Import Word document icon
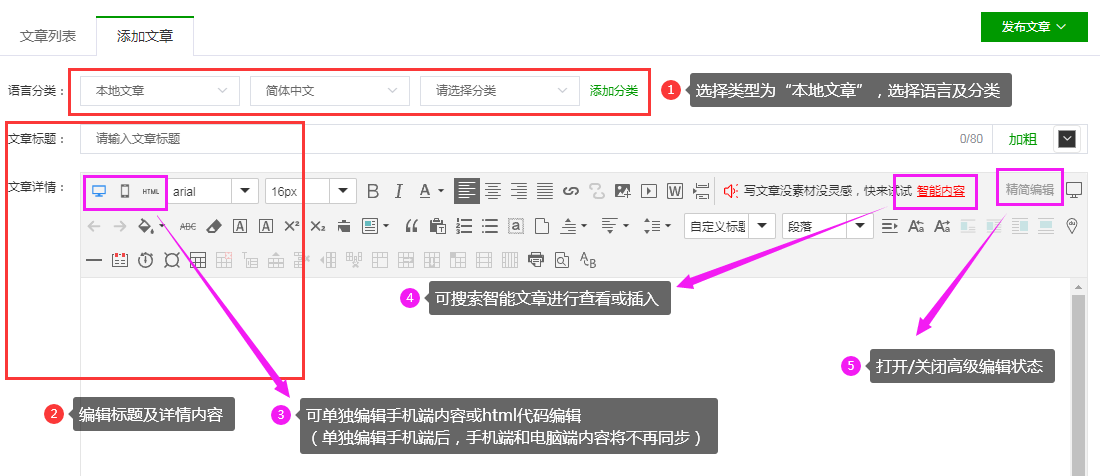This screenshot has height=476, width=1100. pos(675,191)
